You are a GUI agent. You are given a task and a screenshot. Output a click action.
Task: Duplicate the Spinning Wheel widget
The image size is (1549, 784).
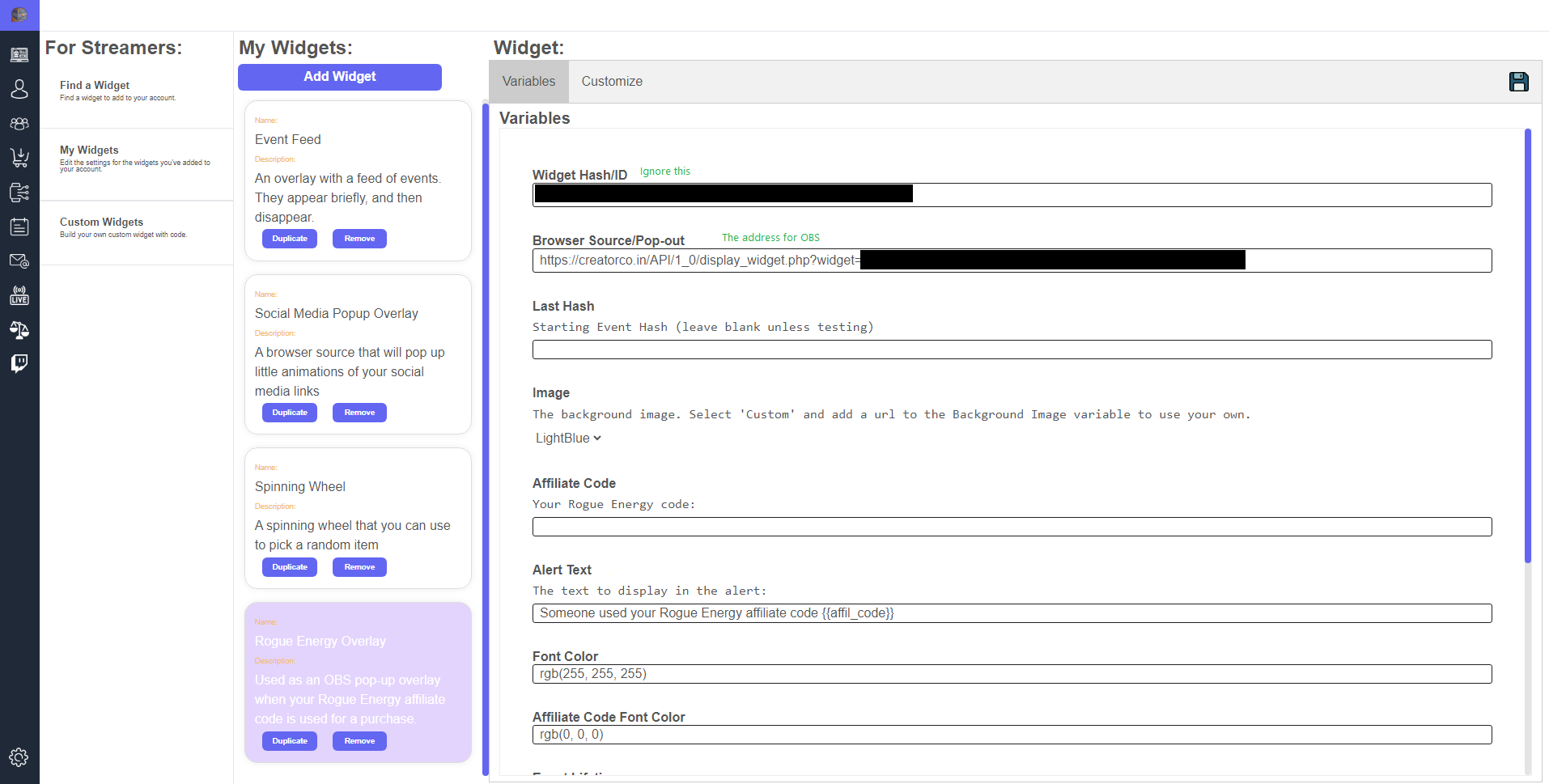pyautogui.click(x=290, y=567)
